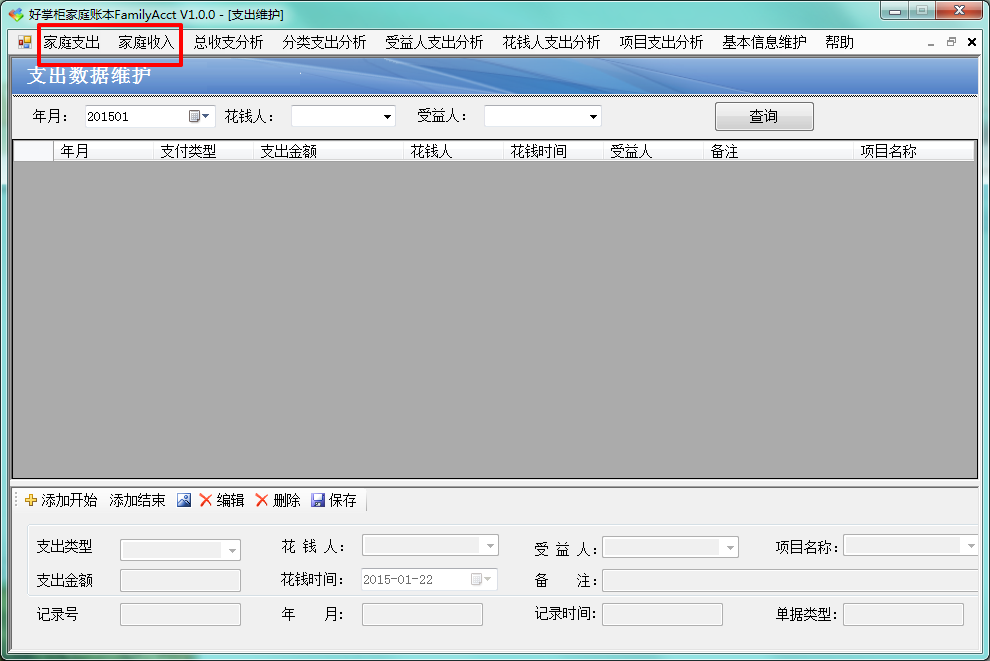The image size is (990, 661).
Task: Open the 基本信息维护 menu
Action: [764, 42]
